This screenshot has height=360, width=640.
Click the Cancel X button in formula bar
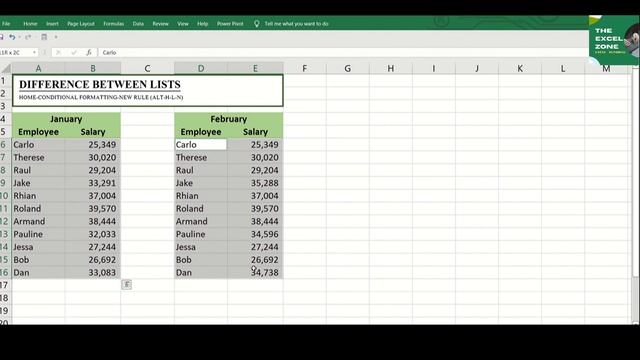[58, 53]
